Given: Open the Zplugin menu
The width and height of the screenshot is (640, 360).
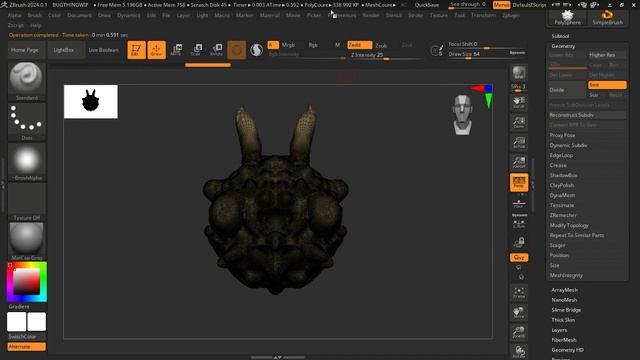Looking at the screenshot, I should click(x=511, y=15).
